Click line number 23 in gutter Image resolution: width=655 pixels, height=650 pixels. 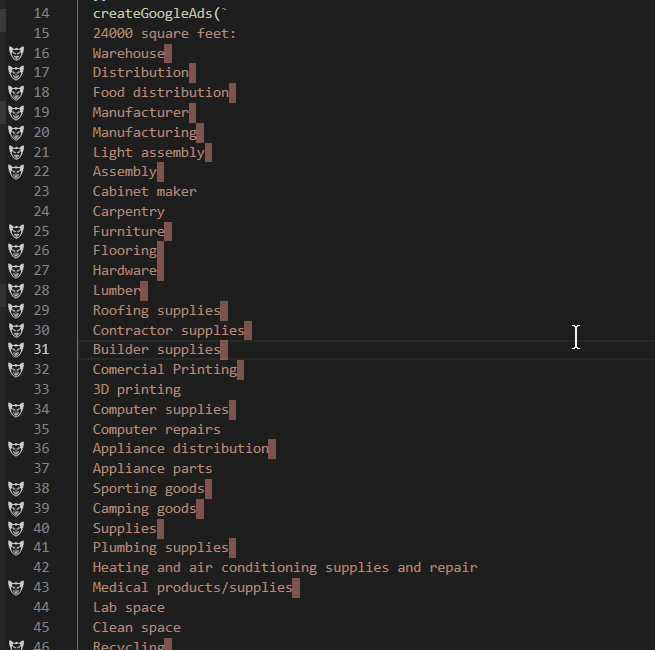(x=41, y=191)
